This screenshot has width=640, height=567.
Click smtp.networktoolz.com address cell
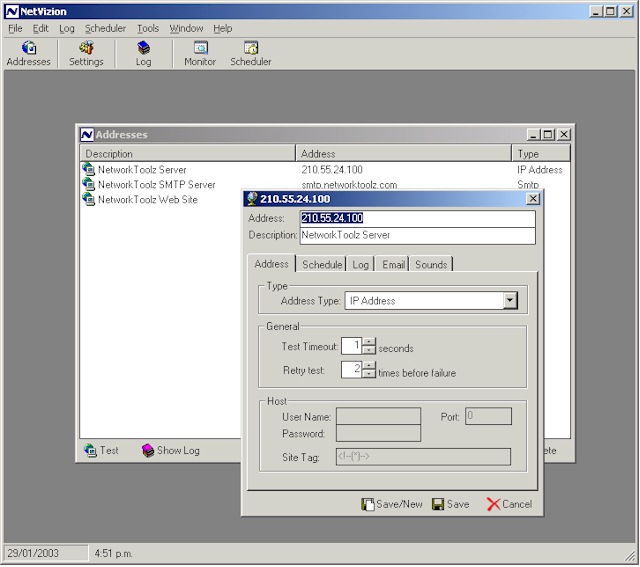coord(349,185)
